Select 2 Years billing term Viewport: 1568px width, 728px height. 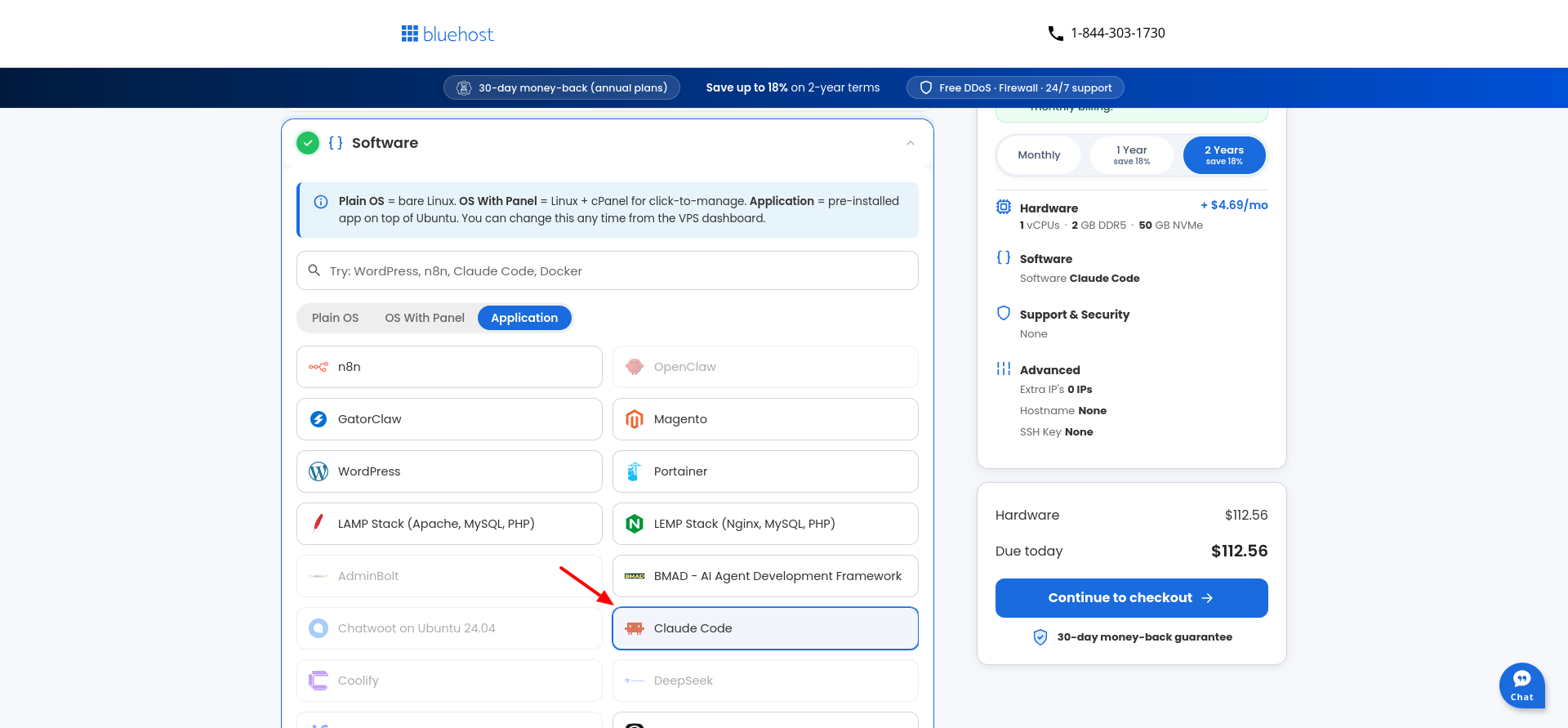1224,155
